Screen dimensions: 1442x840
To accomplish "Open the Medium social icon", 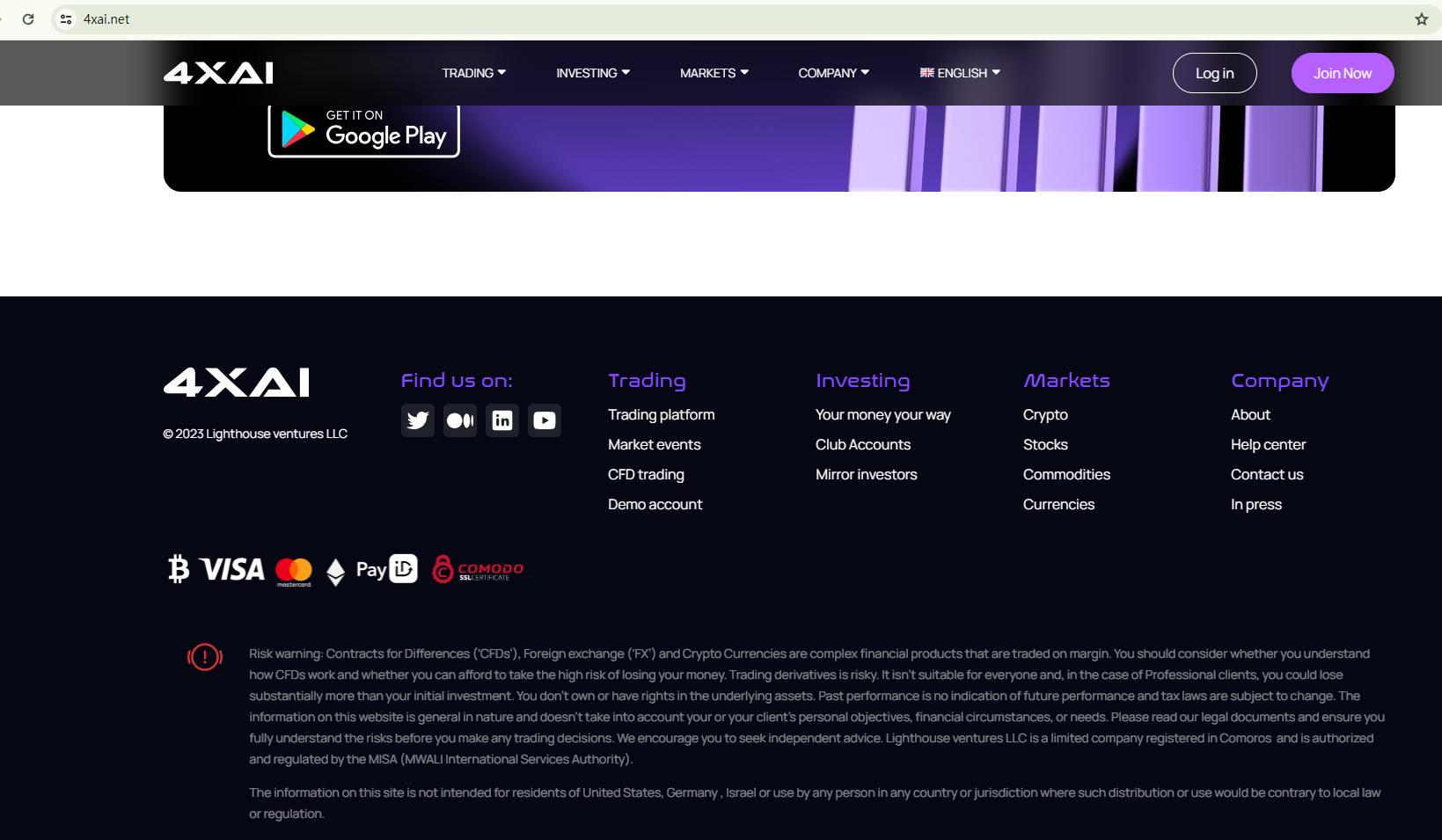I will pyautogui.click(x=460, y=420).
